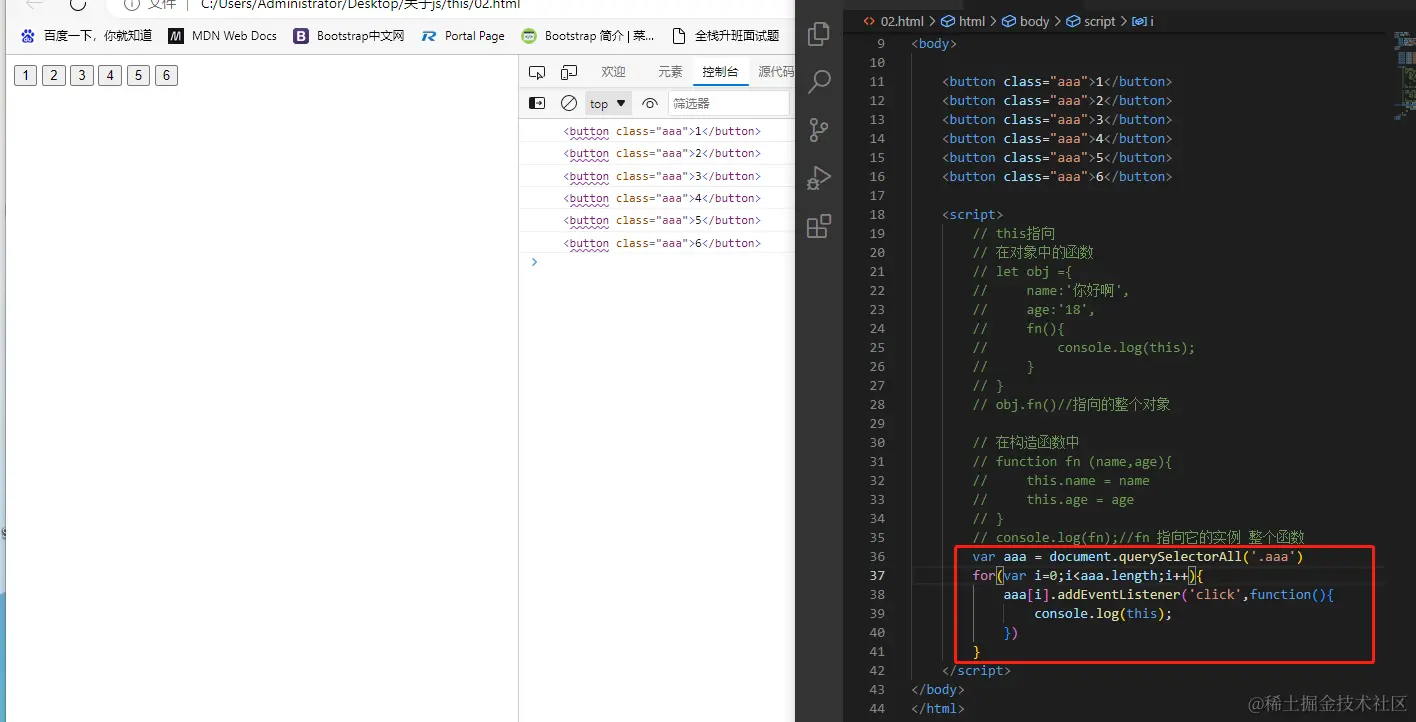
Task: Open the Run and Debug view
Action: pyautogui.click(x=819, y=177)
